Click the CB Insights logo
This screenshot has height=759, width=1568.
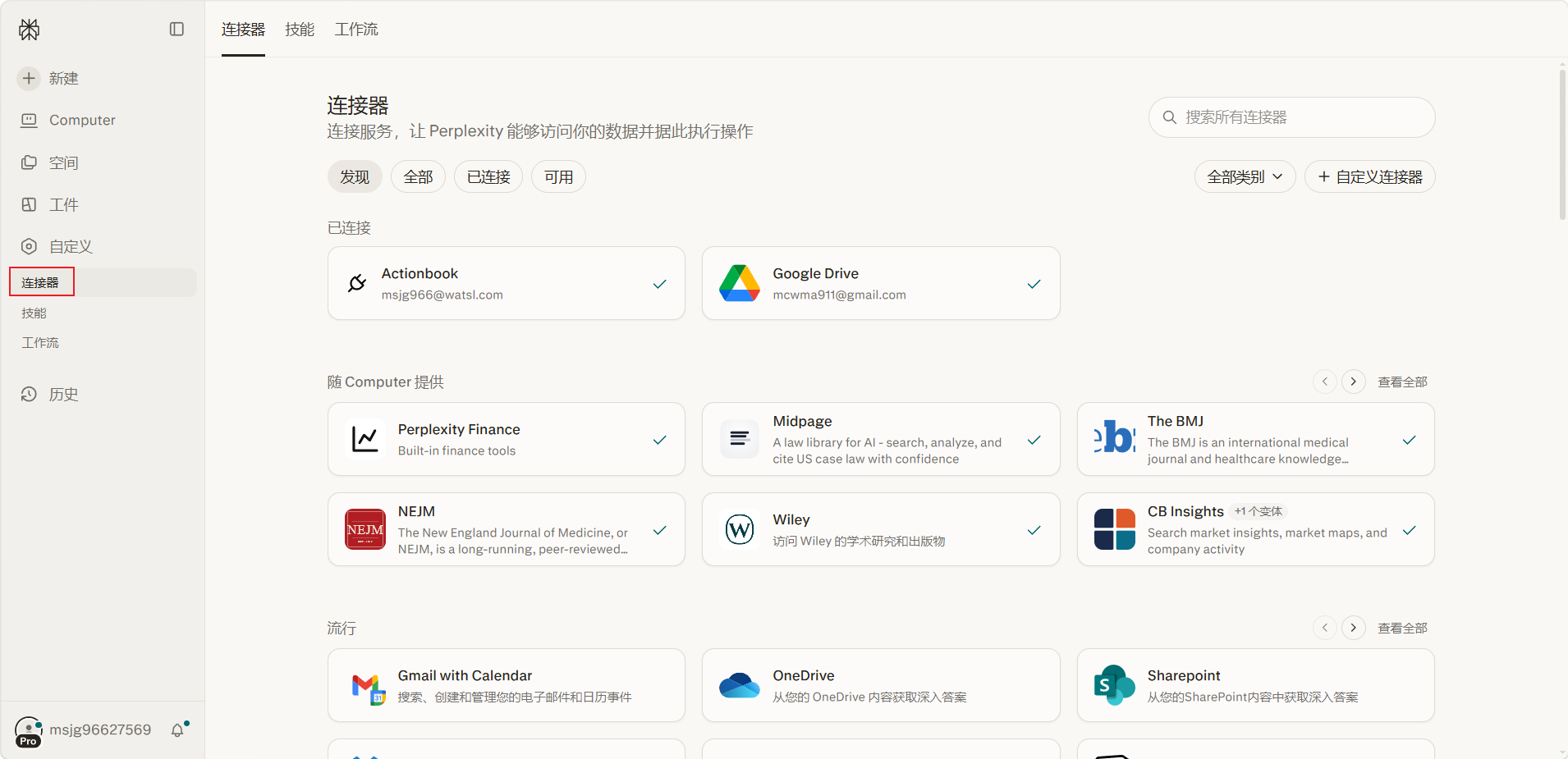tap(1115, 529)
